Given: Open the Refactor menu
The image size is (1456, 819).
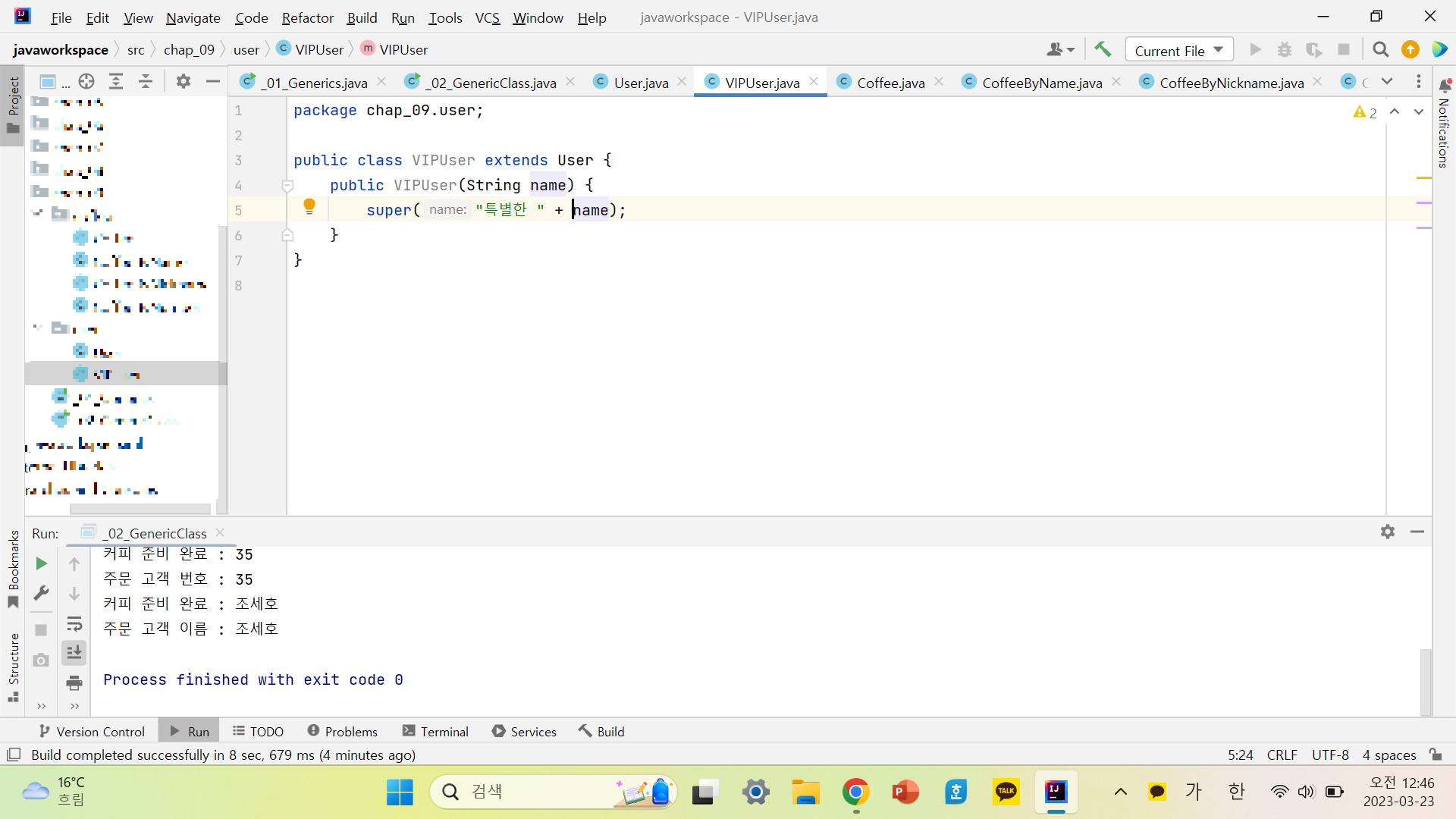Looking at the screenshot, I should (x=307, y=17).
